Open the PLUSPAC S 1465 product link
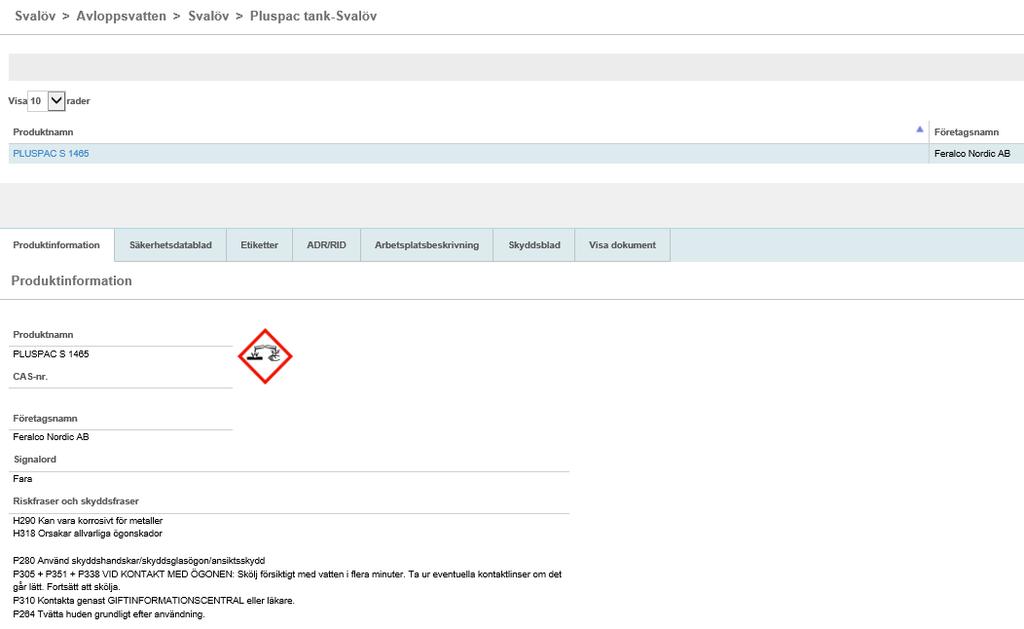Viewport: 1024px width, 629px height. pyautogui.click(x=51, y=153)
